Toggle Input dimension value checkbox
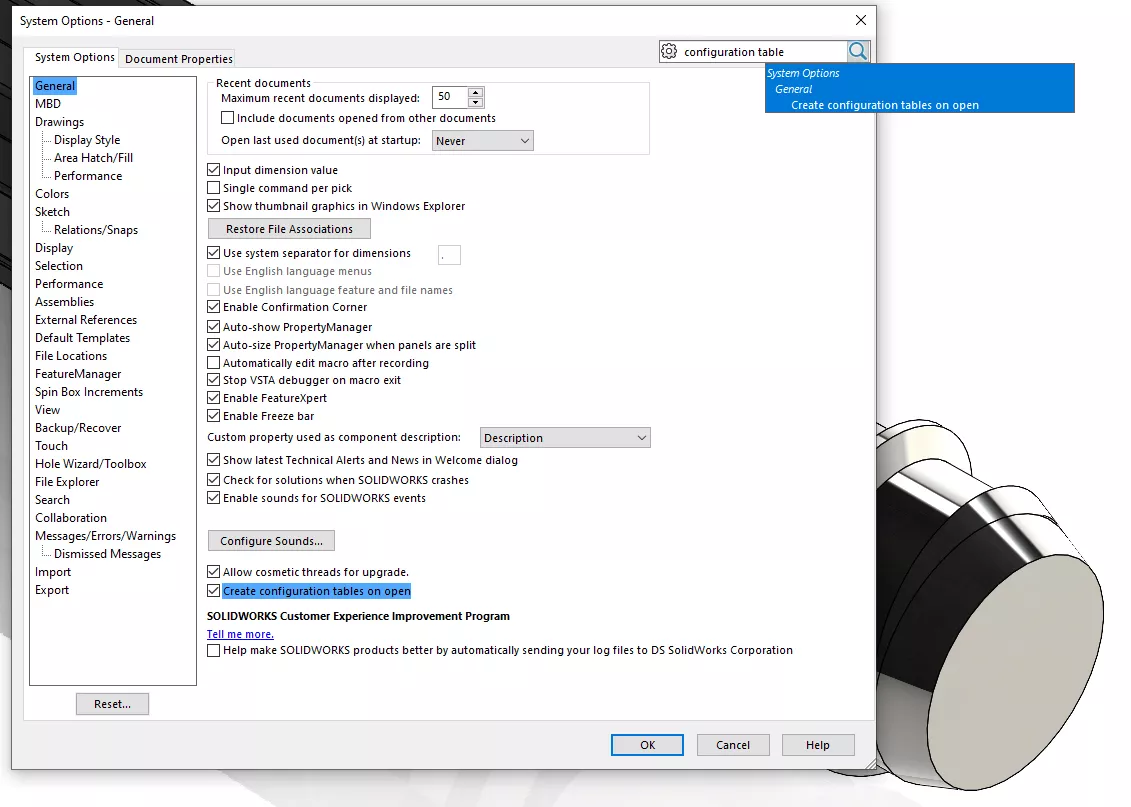 pyautogui.click(x=213, y=170)
